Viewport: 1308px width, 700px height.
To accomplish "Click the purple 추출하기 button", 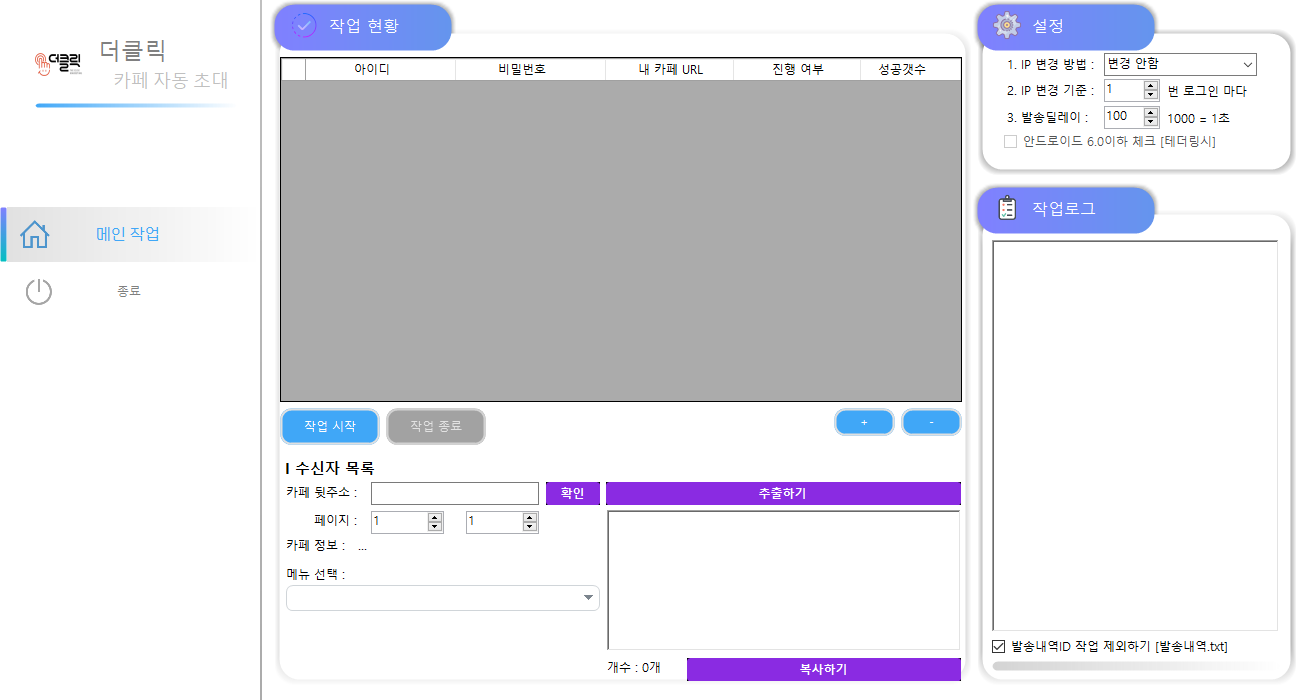I will (782, 493).
